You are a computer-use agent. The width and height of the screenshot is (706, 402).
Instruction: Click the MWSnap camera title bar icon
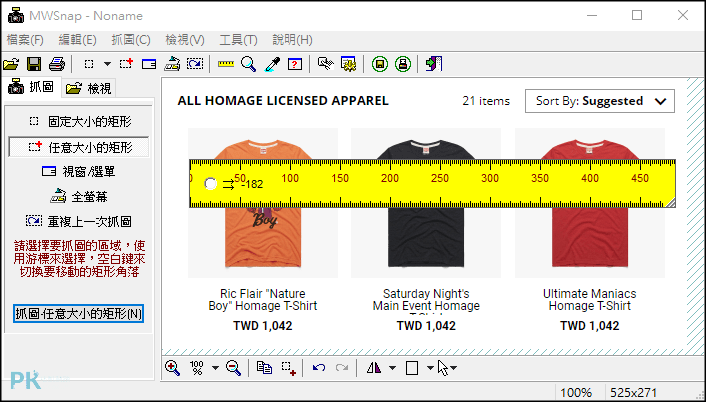16,16
